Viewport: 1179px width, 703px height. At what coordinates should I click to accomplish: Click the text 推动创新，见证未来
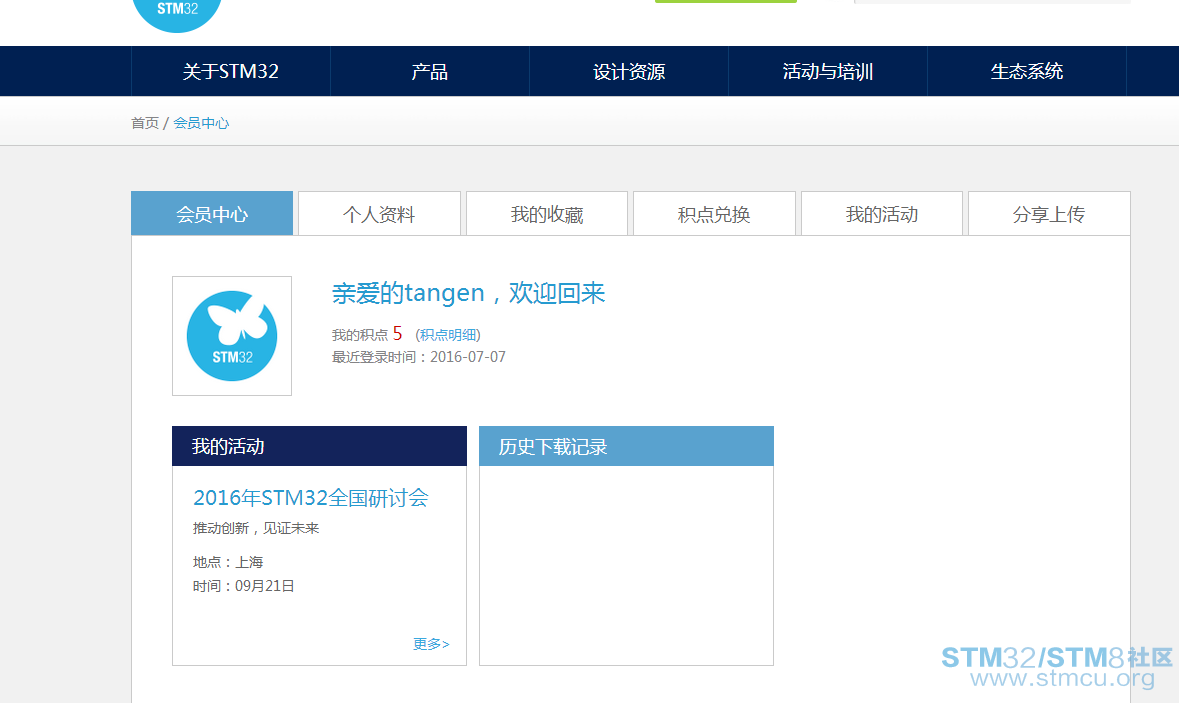(256, 529)
